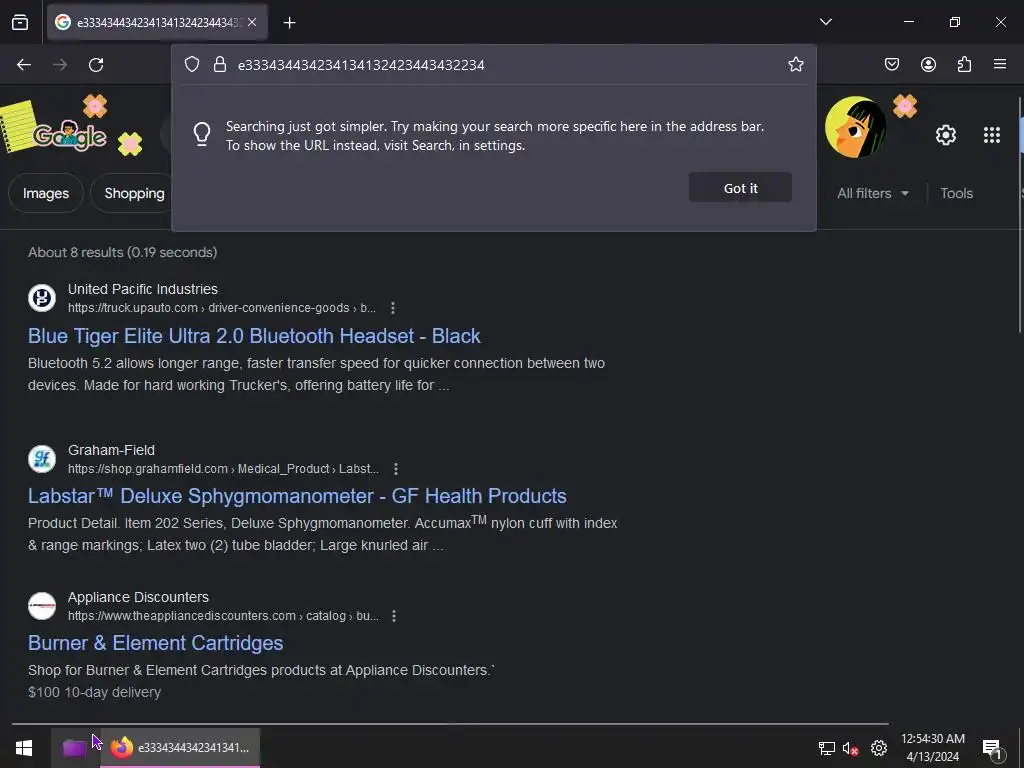Image resolution: width=1024 pixels, height=768 pixels.
Task: Click the Appliance Discounters site favicon
Action: tap(42, 605)
